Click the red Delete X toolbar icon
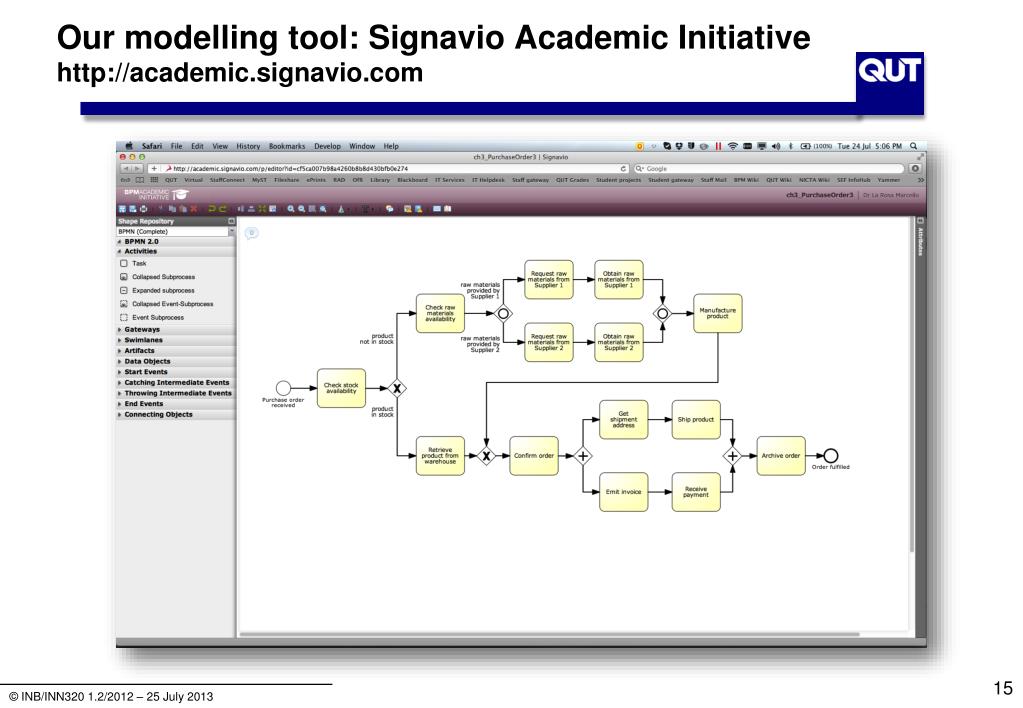This screenshot has height=708, width=1023. click(x=194, y=209)
